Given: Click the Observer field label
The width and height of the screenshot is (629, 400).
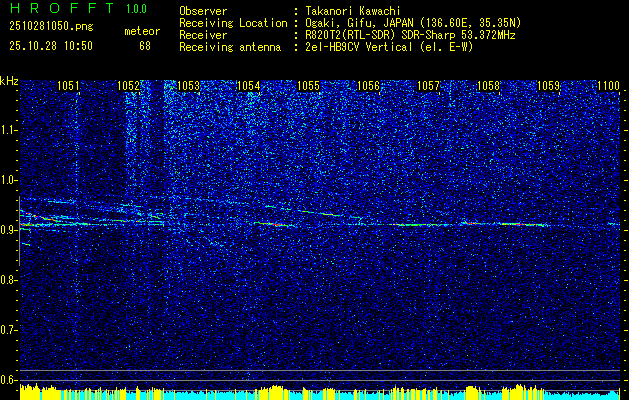Looking at the screenshot, I should tap(203, 11).
